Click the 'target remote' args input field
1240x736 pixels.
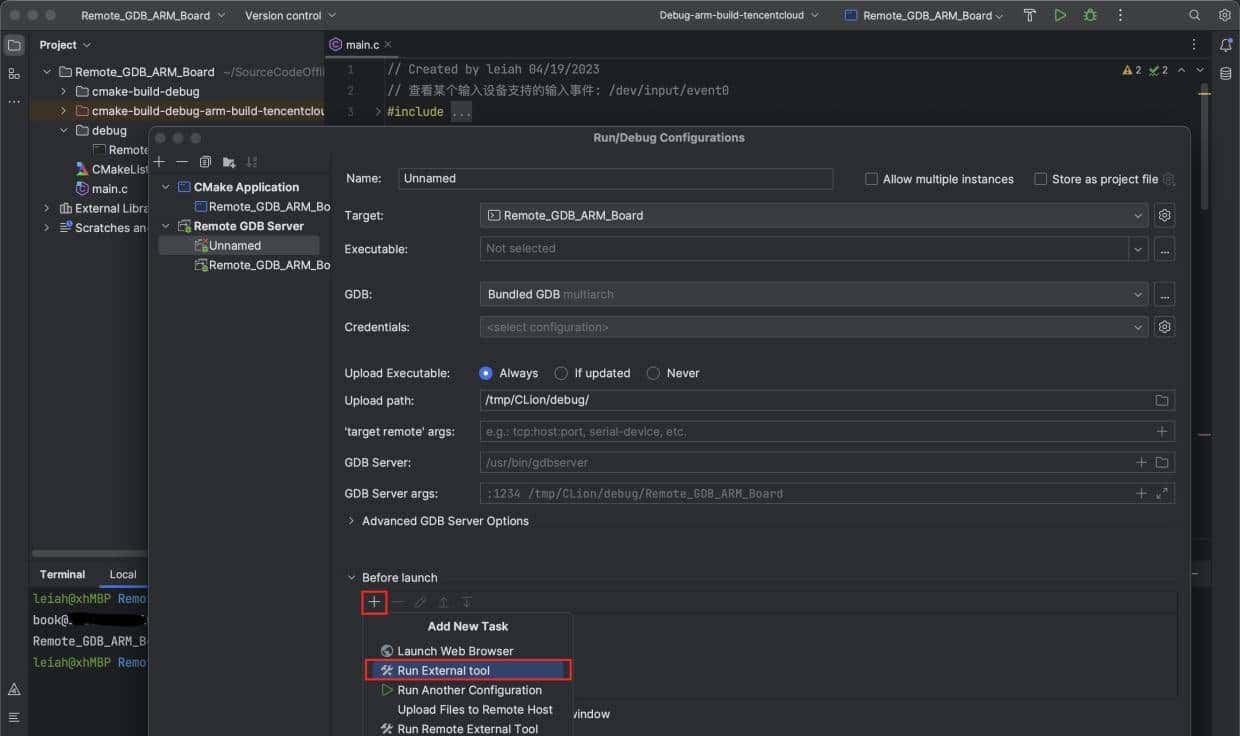pyautogui.click(x=815, y=432)
